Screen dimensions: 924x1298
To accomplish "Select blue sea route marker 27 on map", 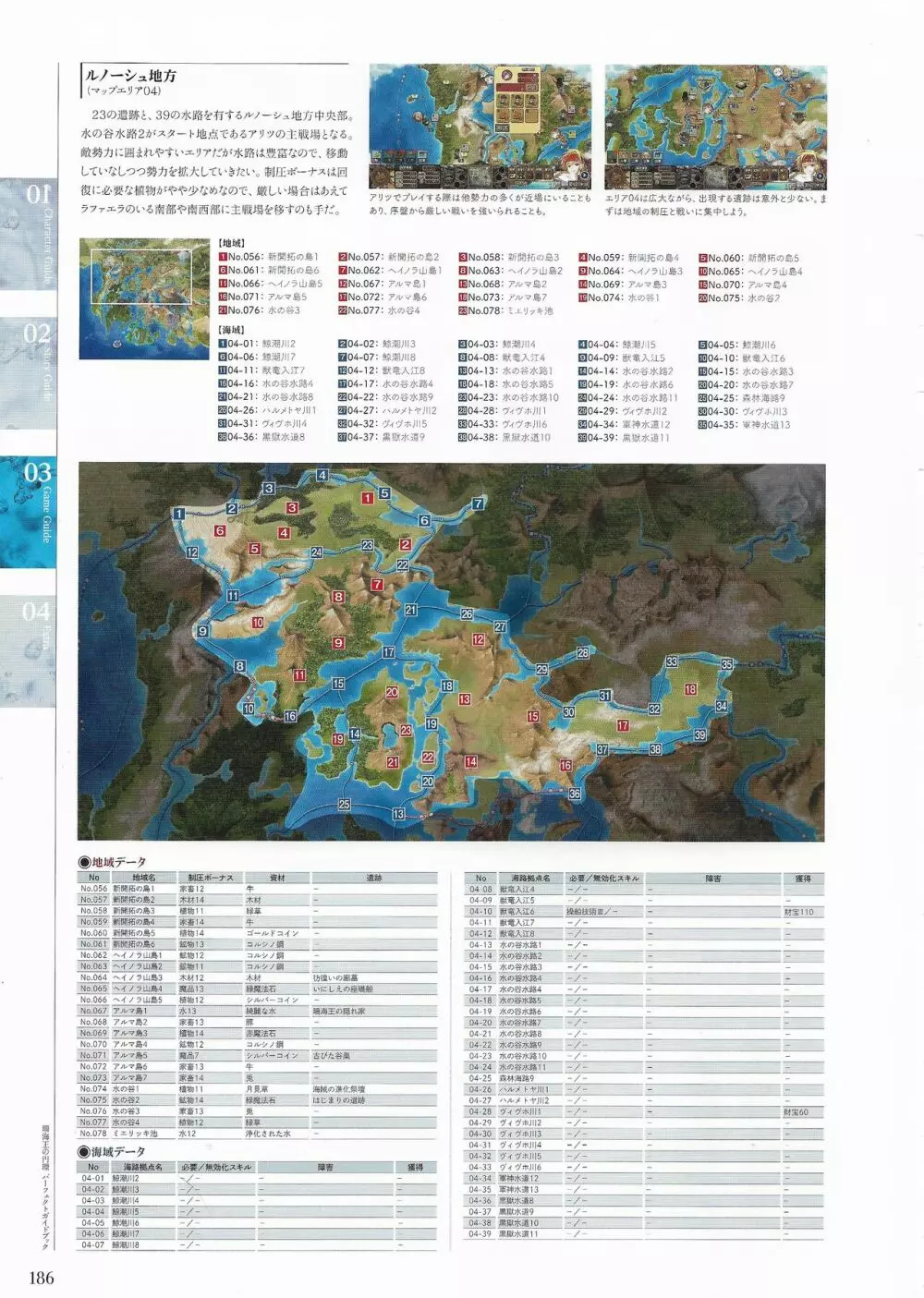I will click(500, 626).
